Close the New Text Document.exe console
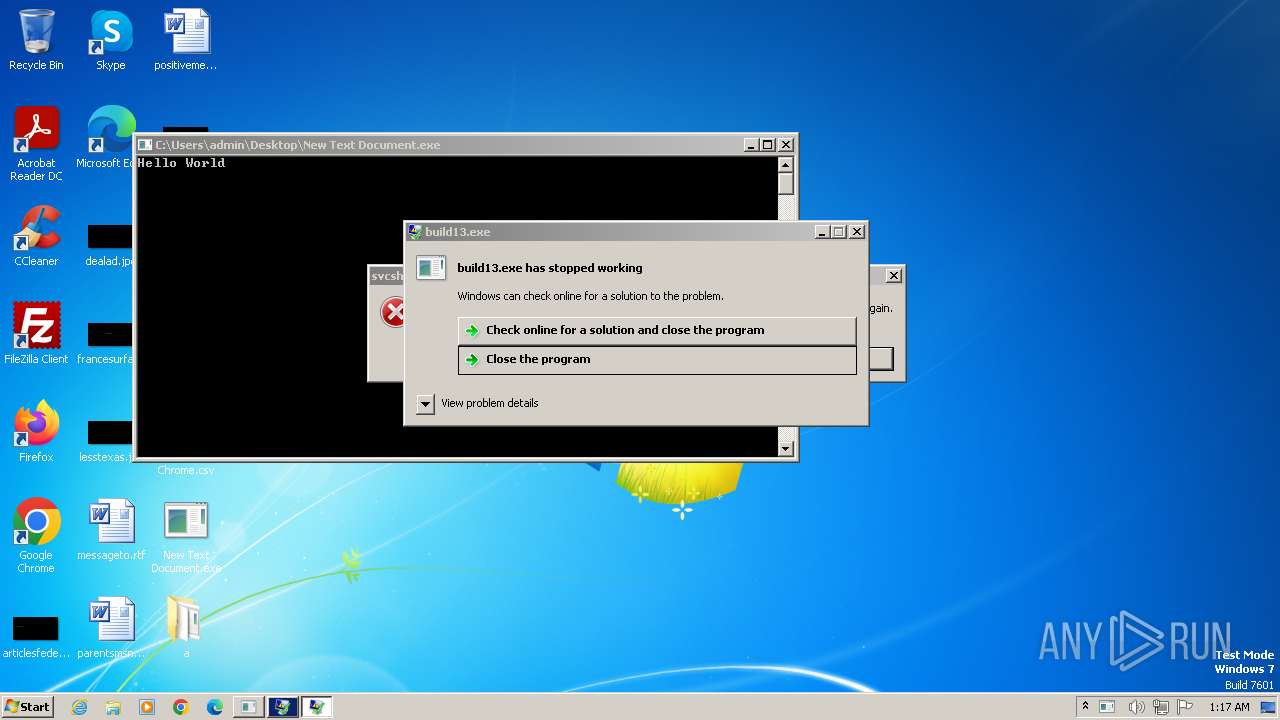Viewport: 1280px width, 720px height. [x=786, y=145]
